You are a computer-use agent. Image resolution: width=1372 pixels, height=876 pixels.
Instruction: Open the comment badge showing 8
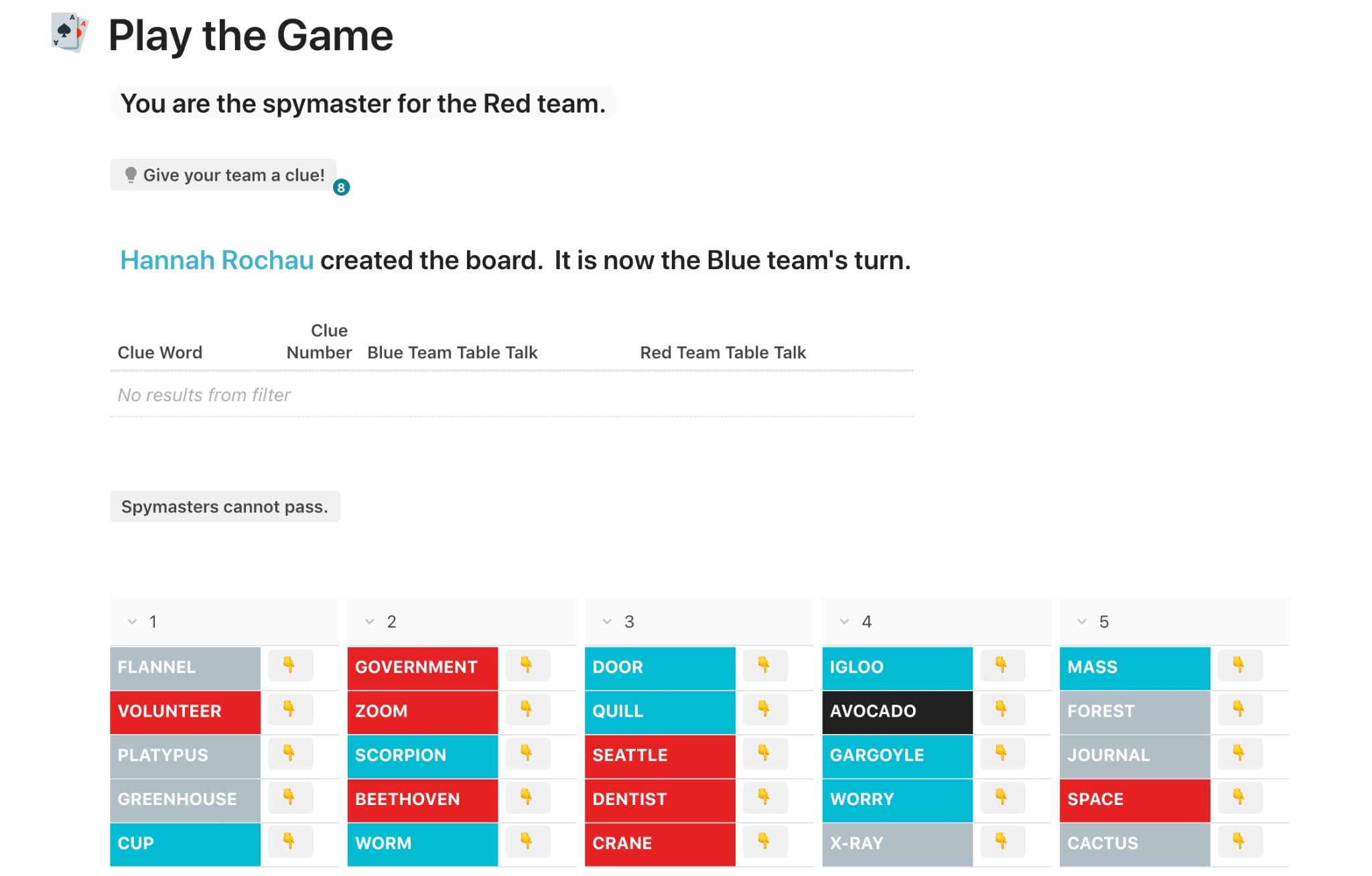[x=341, y=188]
